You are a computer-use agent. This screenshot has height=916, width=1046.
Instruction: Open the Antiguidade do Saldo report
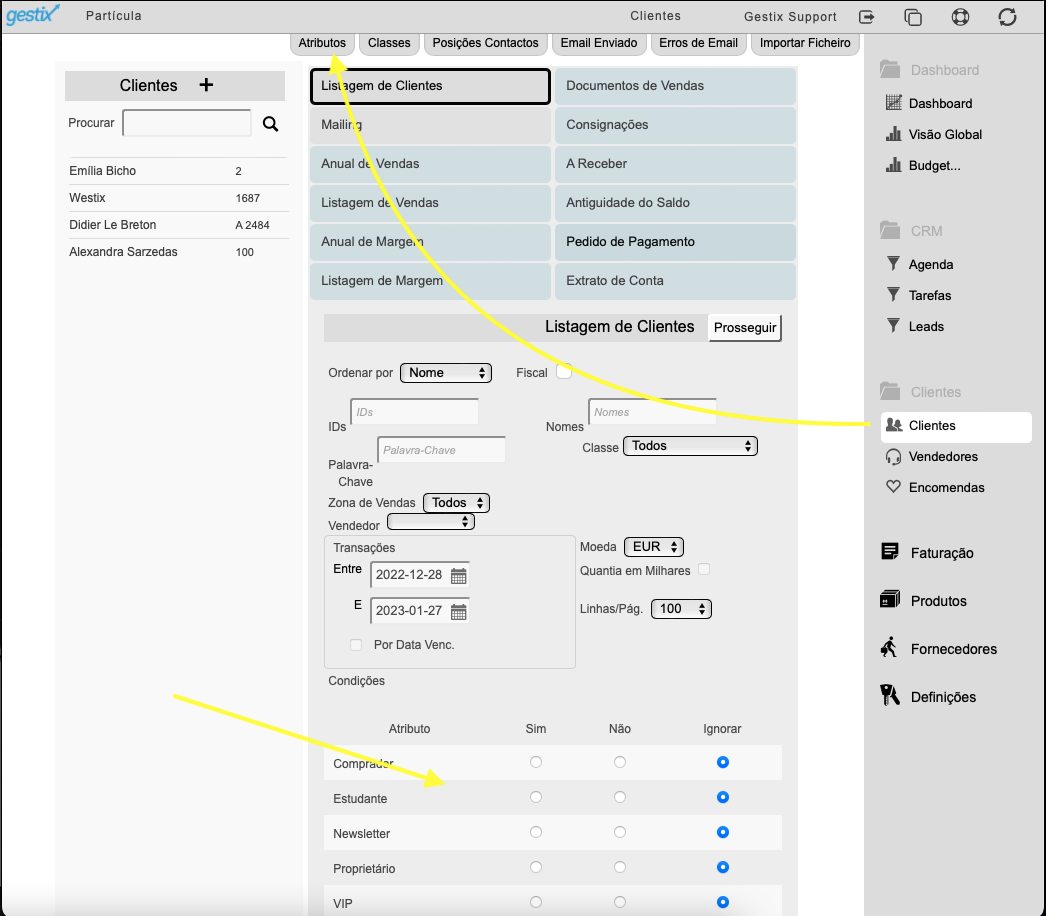[x=675, y=203]
